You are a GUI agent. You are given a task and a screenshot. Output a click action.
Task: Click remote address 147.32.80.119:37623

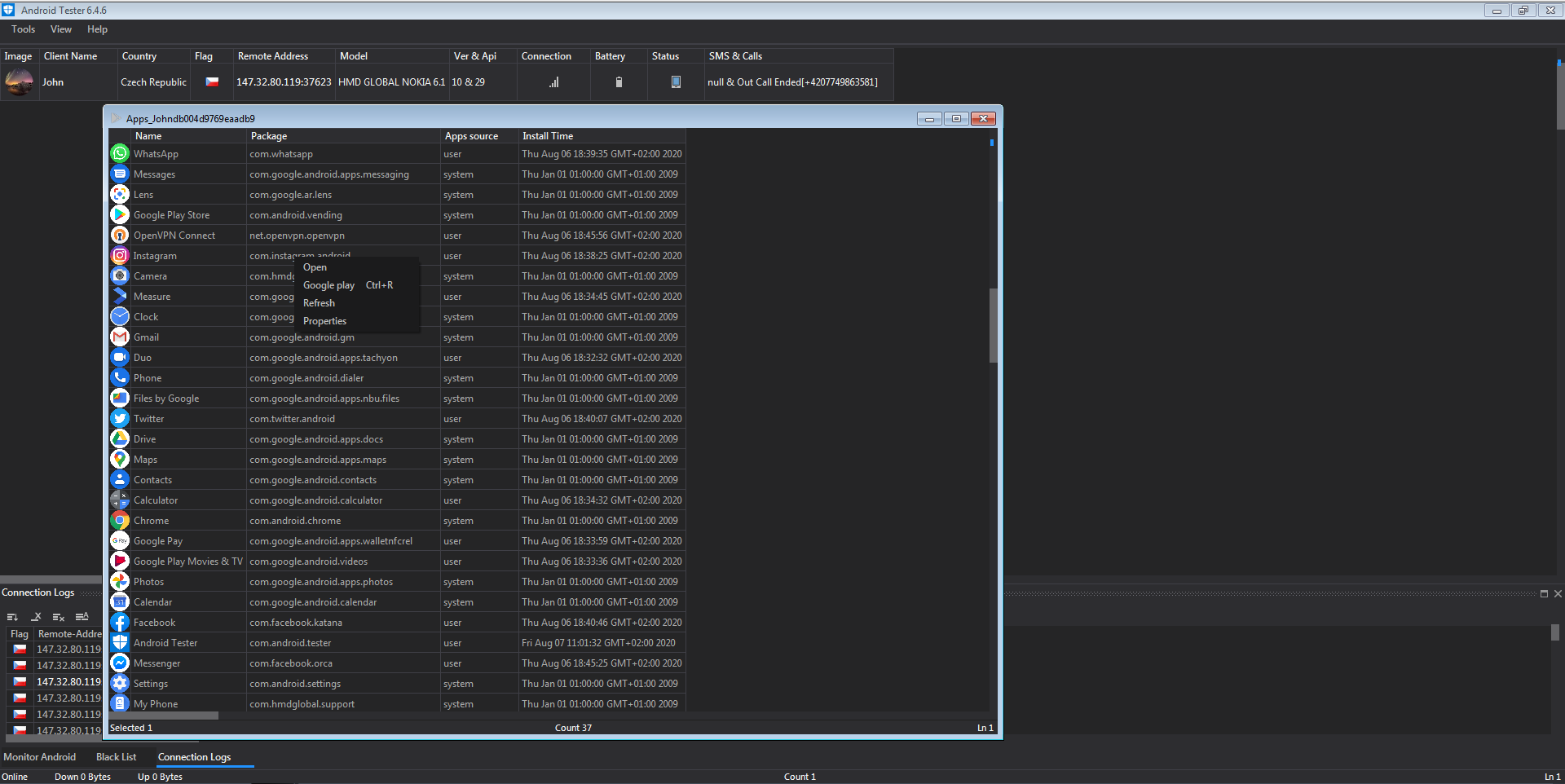pyautogui.click(x=284, y=82)
